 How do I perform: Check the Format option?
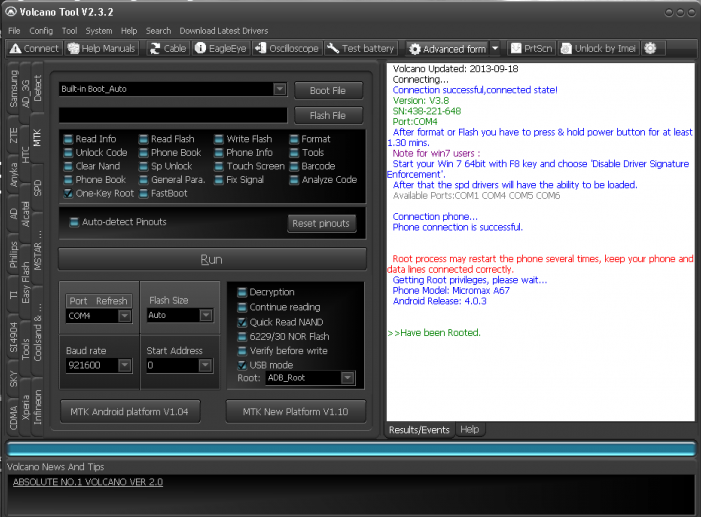coord(294,139)
